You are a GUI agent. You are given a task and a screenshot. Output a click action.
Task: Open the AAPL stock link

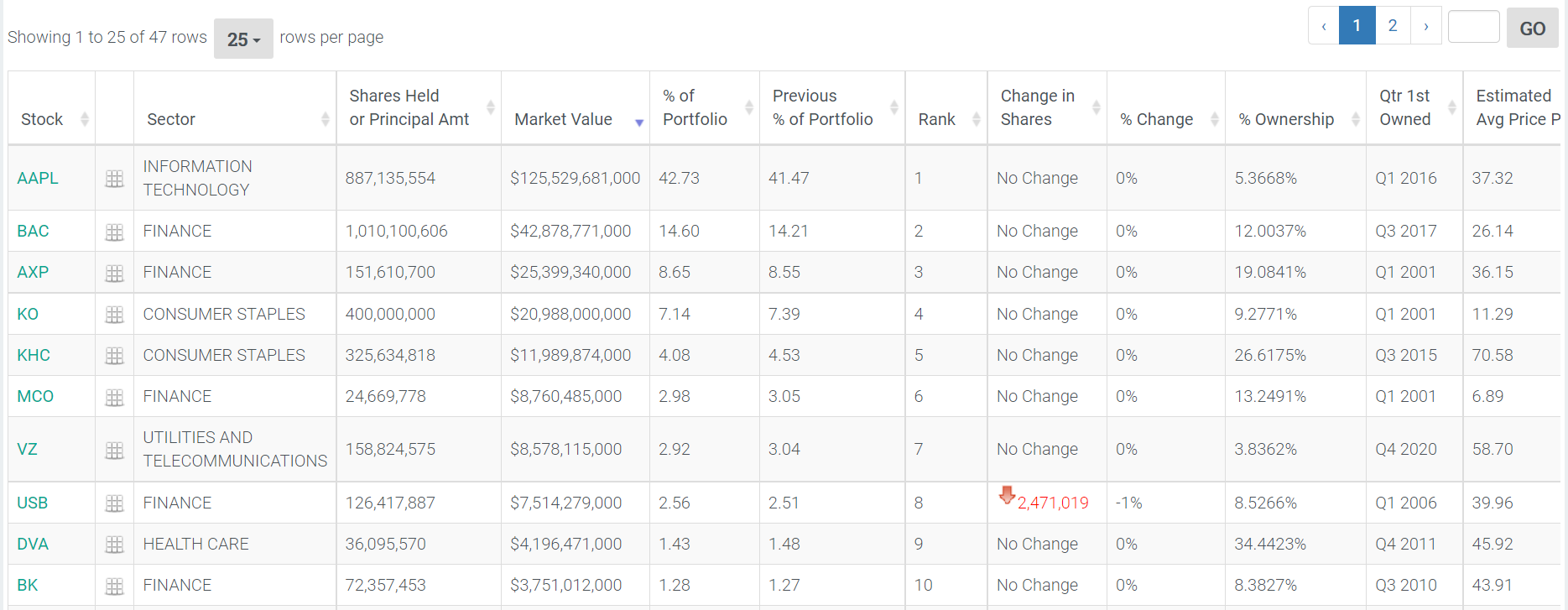(x=38, y=178)
